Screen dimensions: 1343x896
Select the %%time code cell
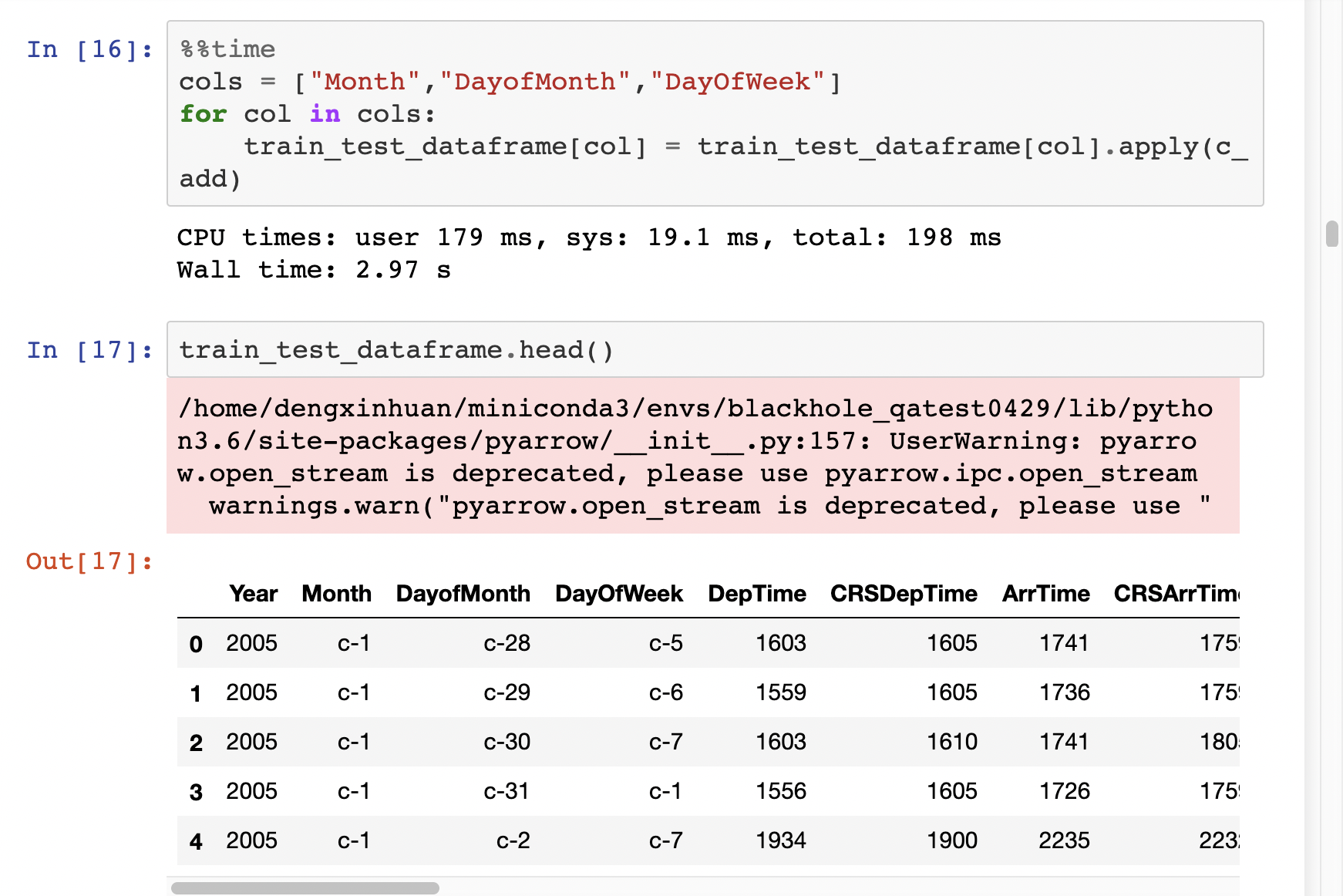[x=617, y=112]
